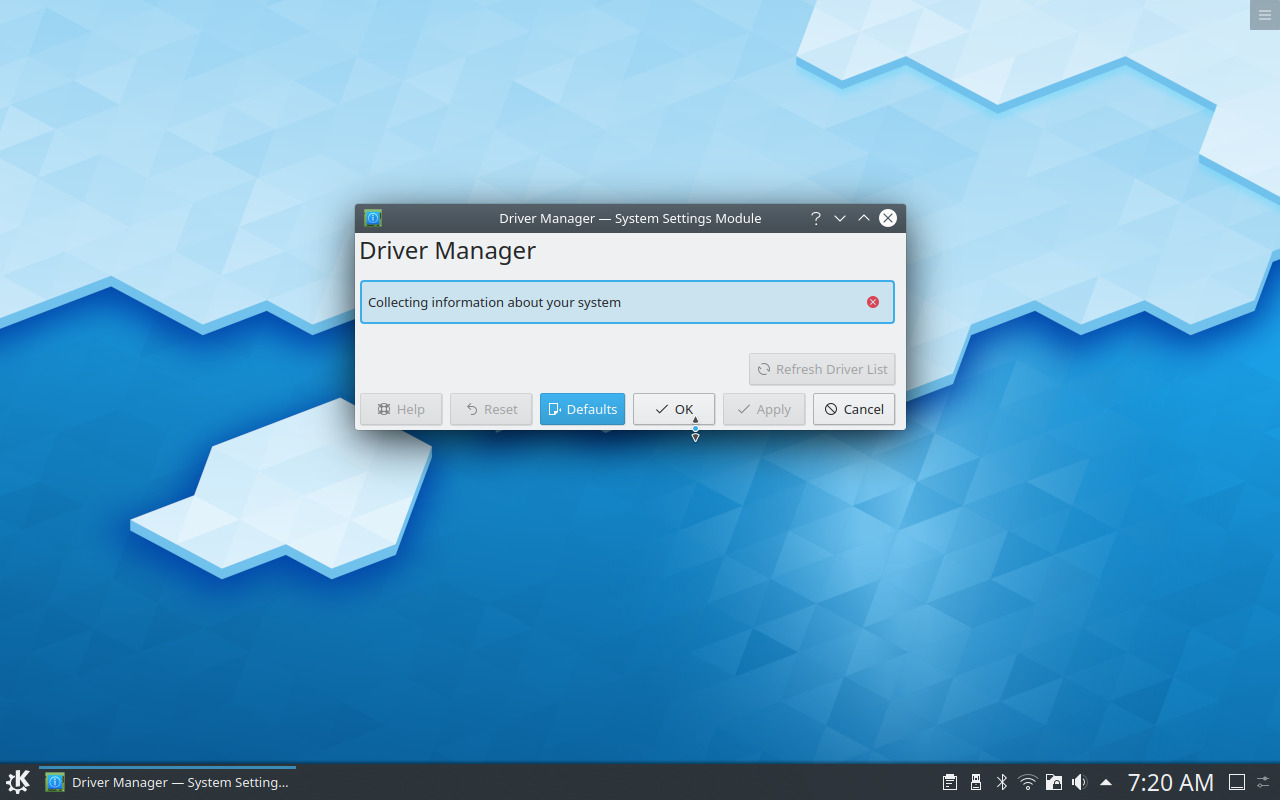Open the Vaults lock-folder tray icon
This screenshot has width=1280, height=800.
point(1054,782)
